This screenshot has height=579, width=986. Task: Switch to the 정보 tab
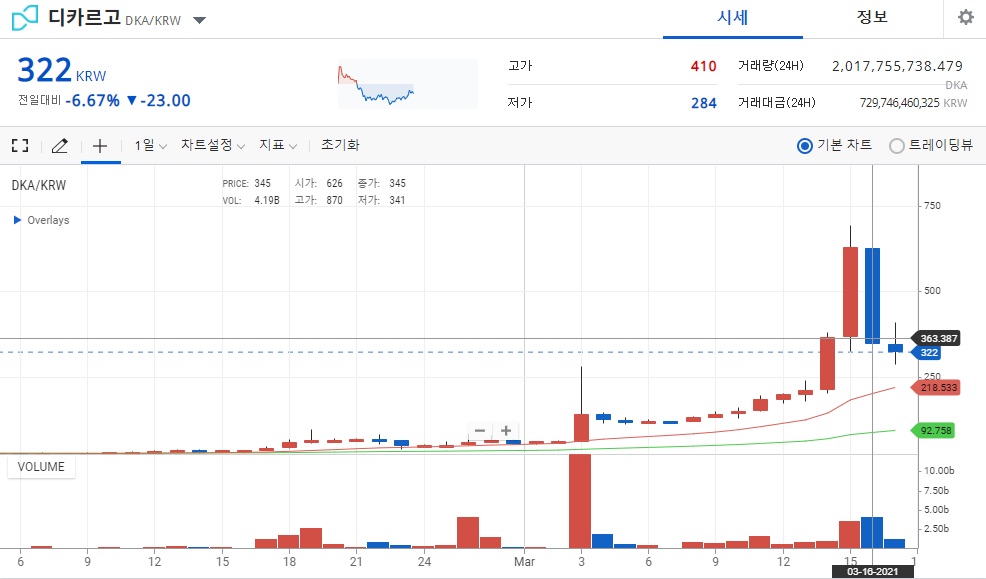click(x=872, y=18)
